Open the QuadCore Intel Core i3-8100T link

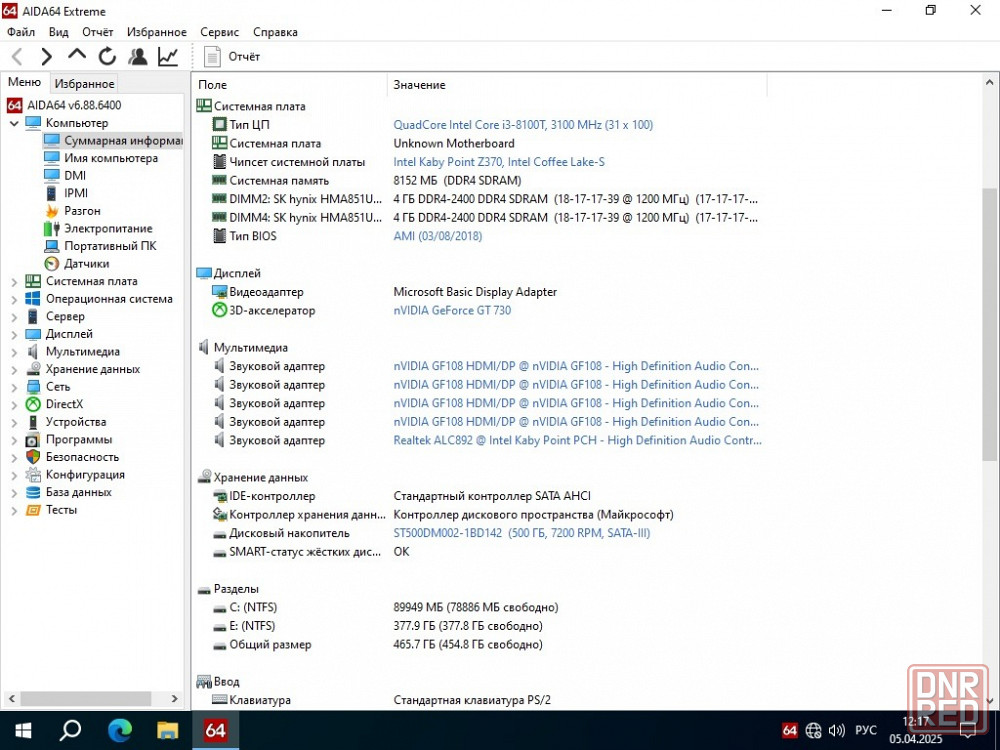tap(523, 125)
